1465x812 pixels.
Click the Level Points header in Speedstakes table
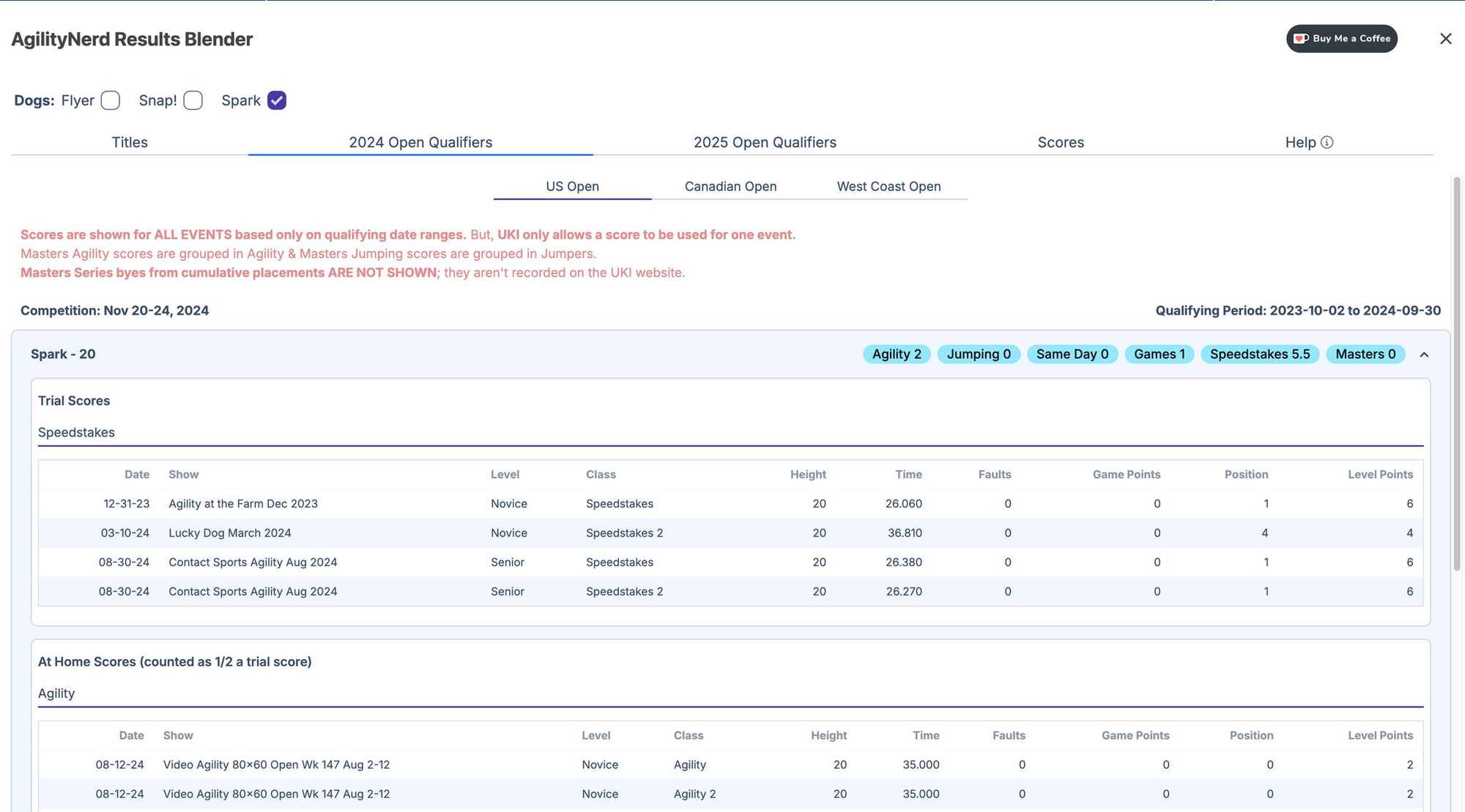(1380, 474)
